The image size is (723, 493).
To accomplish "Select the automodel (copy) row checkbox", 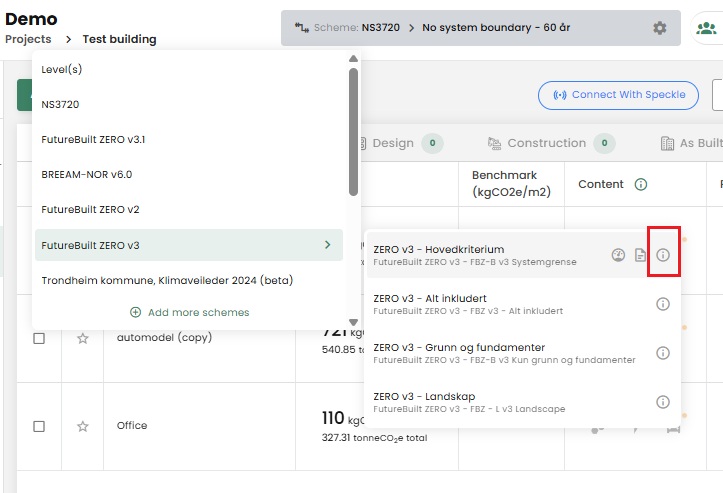I will (39, 338).
